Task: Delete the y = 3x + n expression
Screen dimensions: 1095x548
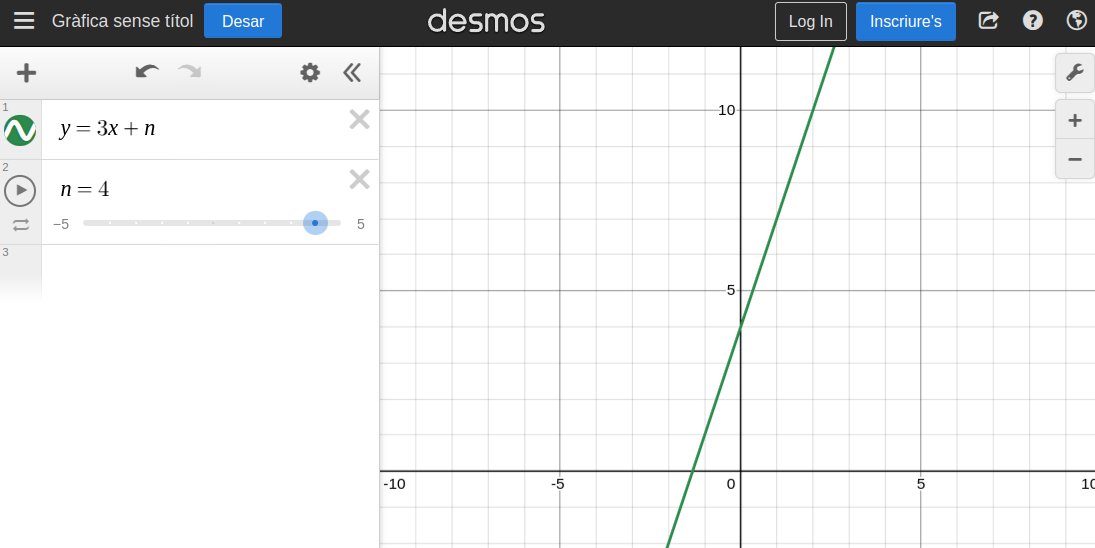Action: point(360,120)
